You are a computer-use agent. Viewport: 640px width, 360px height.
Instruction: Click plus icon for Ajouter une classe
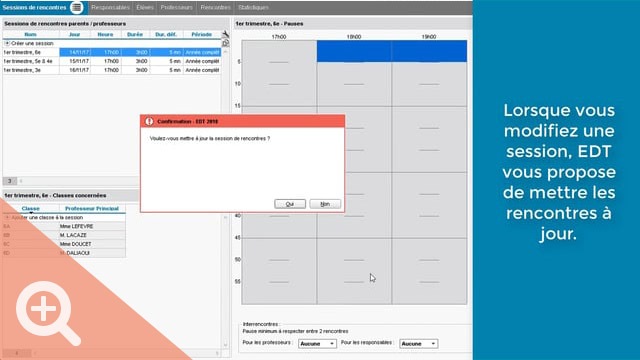click(7, 218)
